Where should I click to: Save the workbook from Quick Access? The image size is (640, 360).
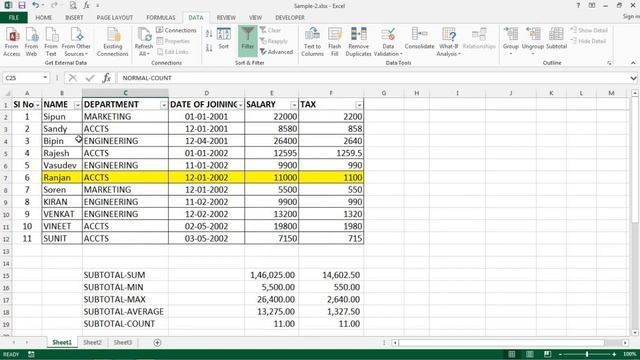[x=22, y=5]
